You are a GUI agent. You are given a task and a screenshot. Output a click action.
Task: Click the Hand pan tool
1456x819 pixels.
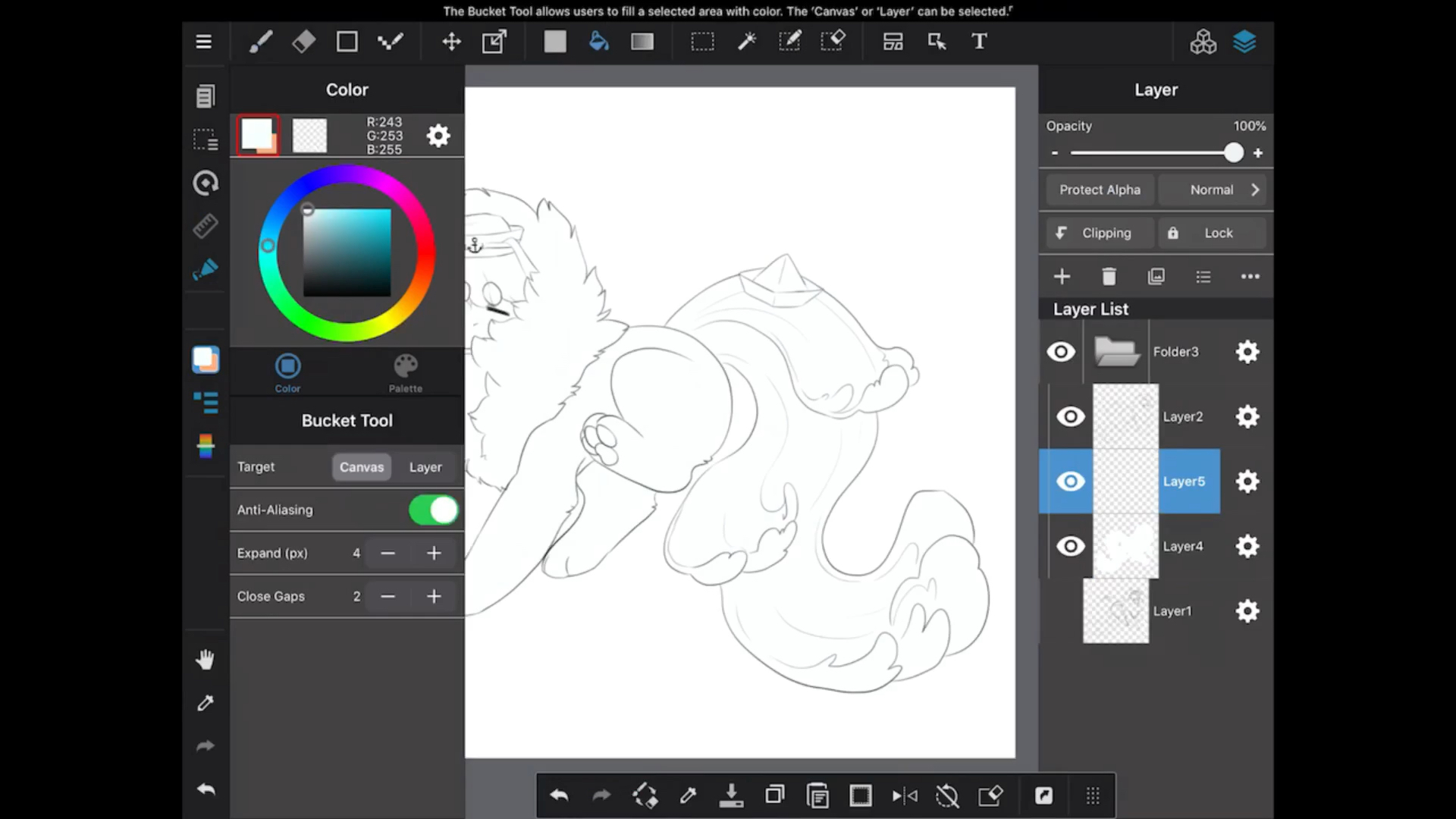coord(206,659)
